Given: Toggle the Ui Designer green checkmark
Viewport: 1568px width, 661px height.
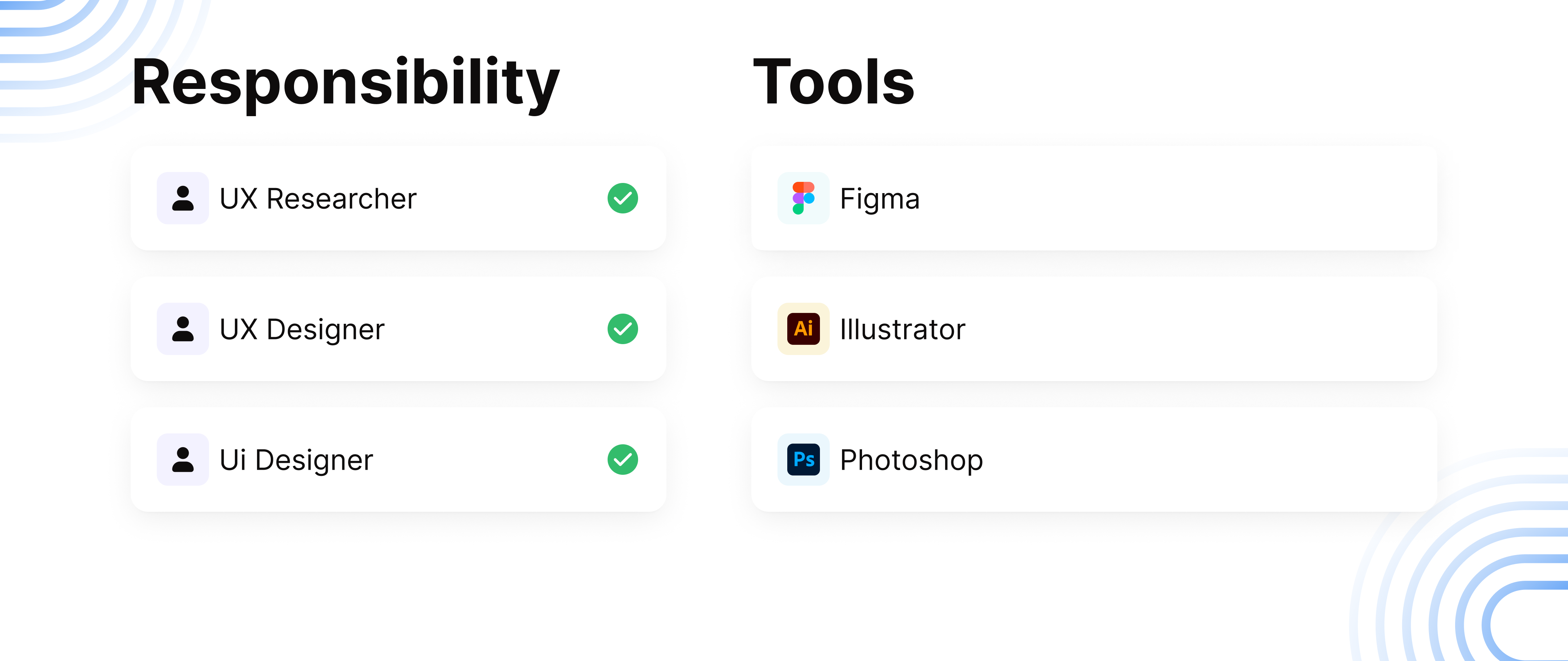Looking at the screenshot, I should tap(622, 460).
